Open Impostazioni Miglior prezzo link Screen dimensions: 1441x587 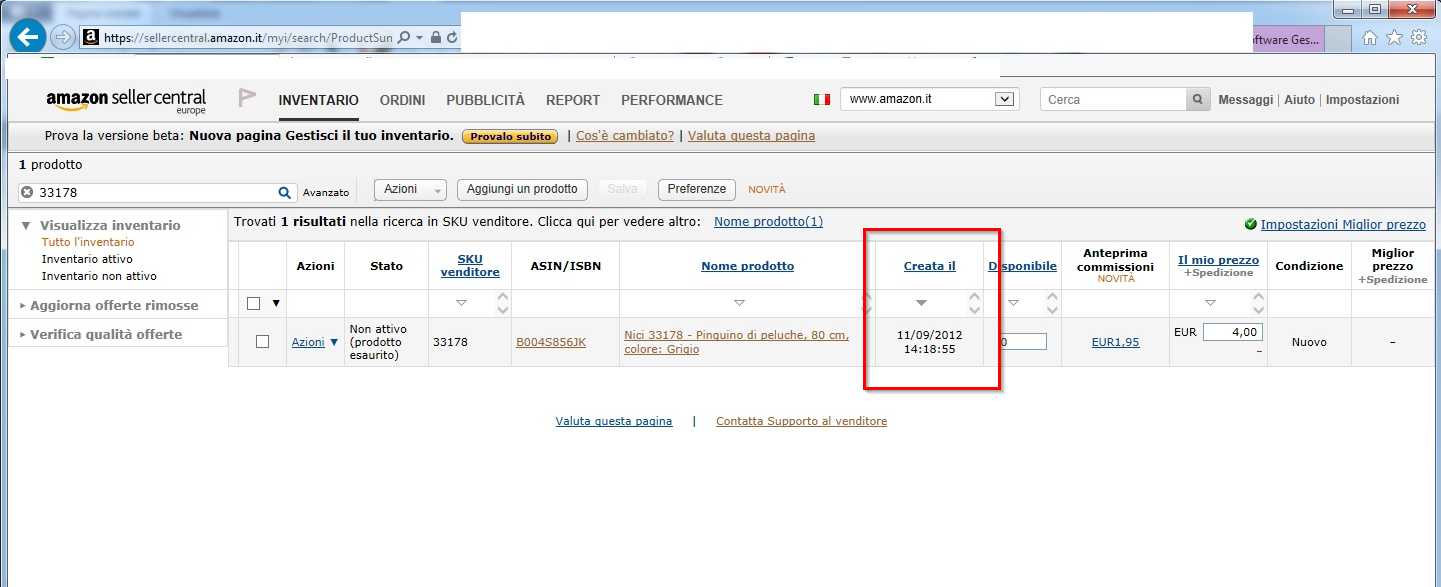click(x=1343, y=225)
